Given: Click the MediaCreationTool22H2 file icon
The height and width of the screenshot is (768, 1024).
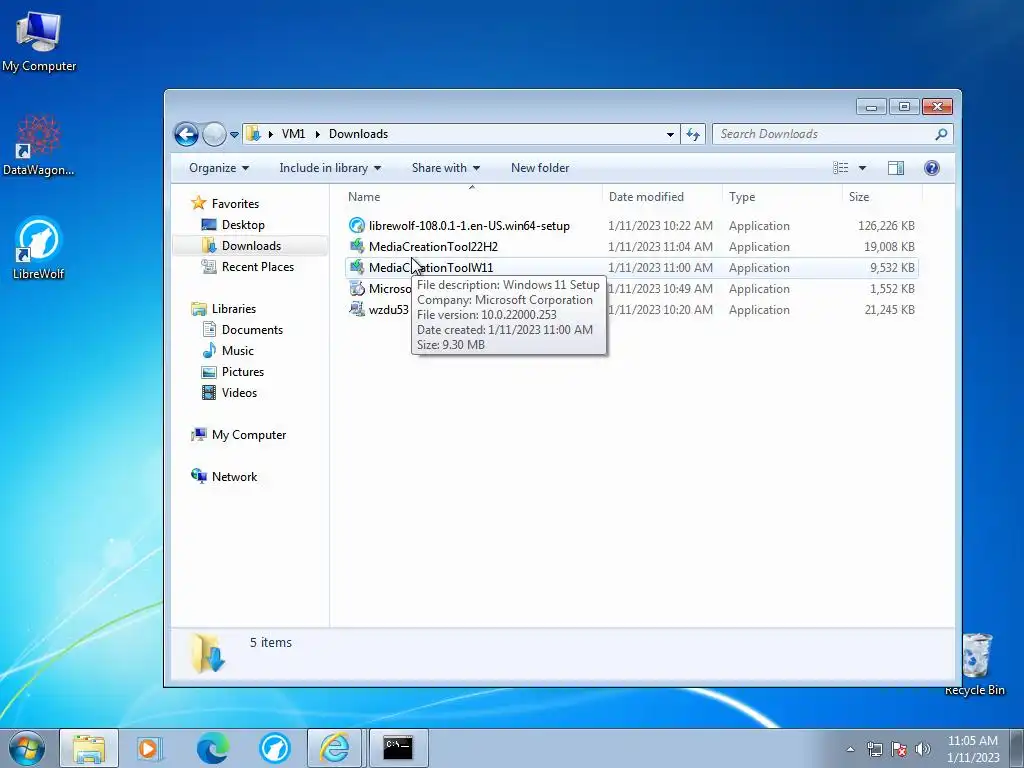Looking at the screenshot, I should (357, 246).
